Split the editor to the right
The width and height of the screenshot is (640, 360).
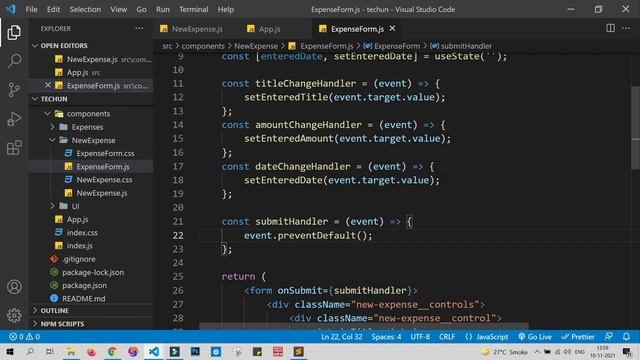610,28
